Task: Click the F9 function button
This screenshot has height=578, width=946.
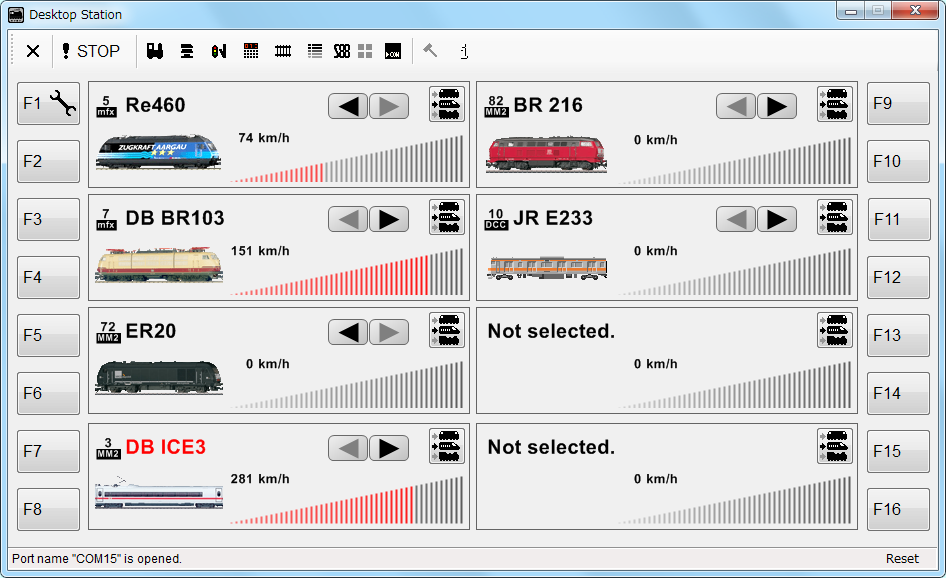Action: (898, 103)
